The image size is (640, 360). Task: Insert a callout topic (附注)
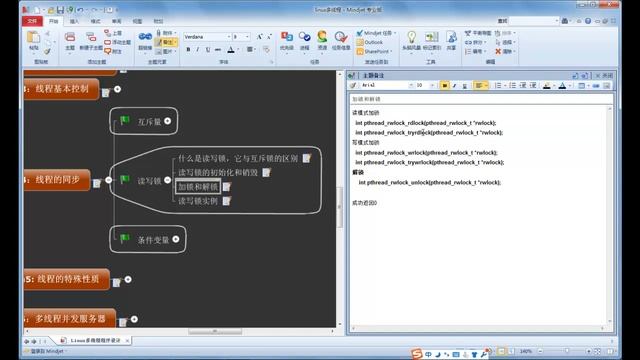click(113, 51)
